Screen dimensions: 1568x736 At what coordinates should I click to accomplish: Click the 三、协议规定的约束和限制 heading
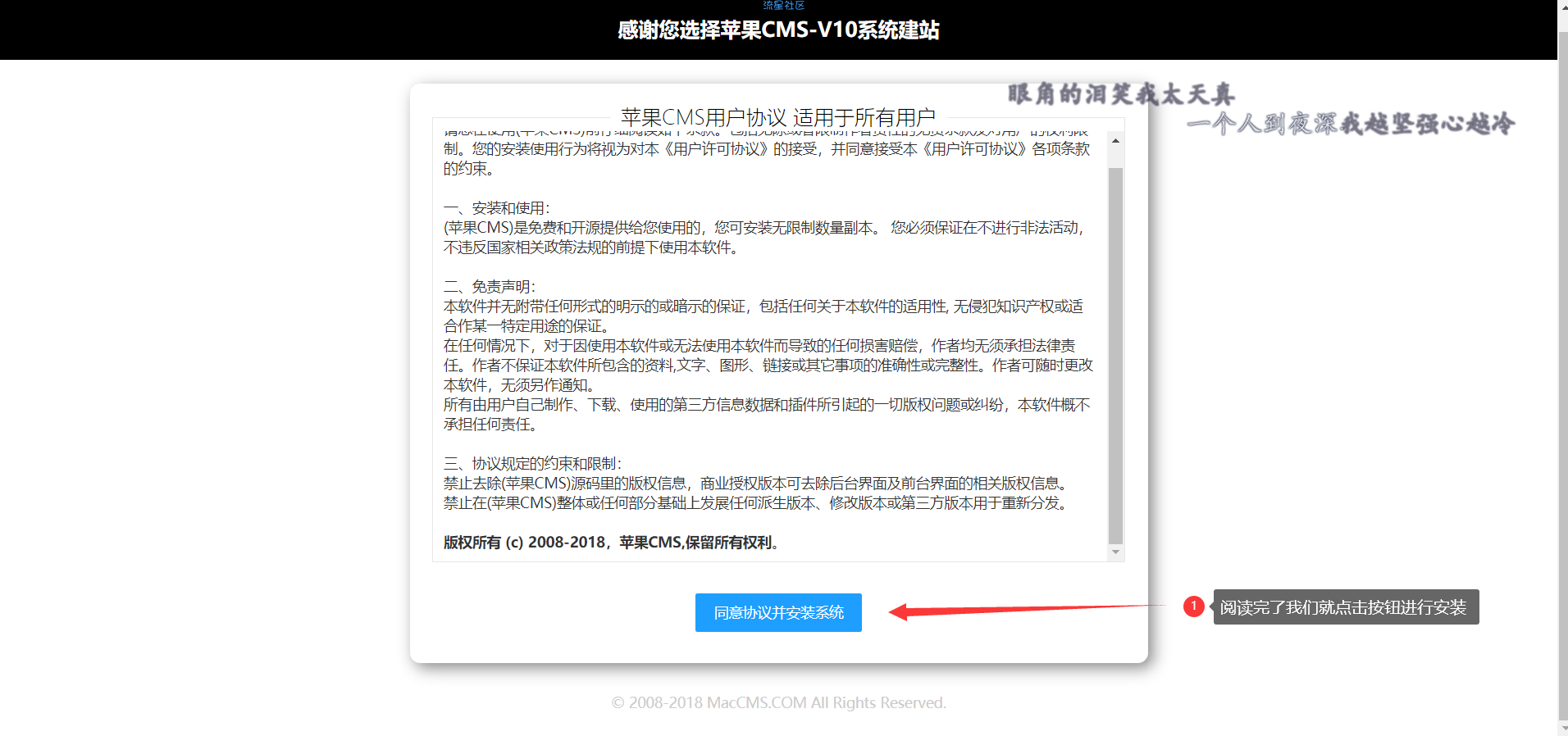(533, 464)
